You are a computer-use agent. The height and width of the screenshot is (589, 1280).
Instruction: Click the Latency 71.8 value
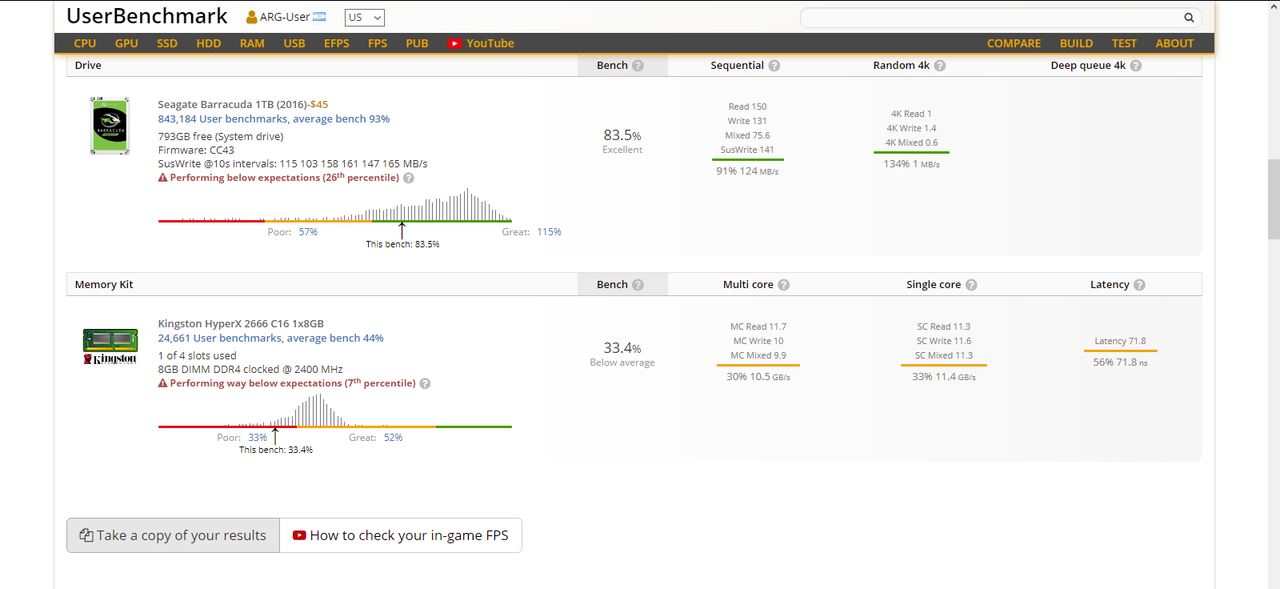(x=1120, y=341)
